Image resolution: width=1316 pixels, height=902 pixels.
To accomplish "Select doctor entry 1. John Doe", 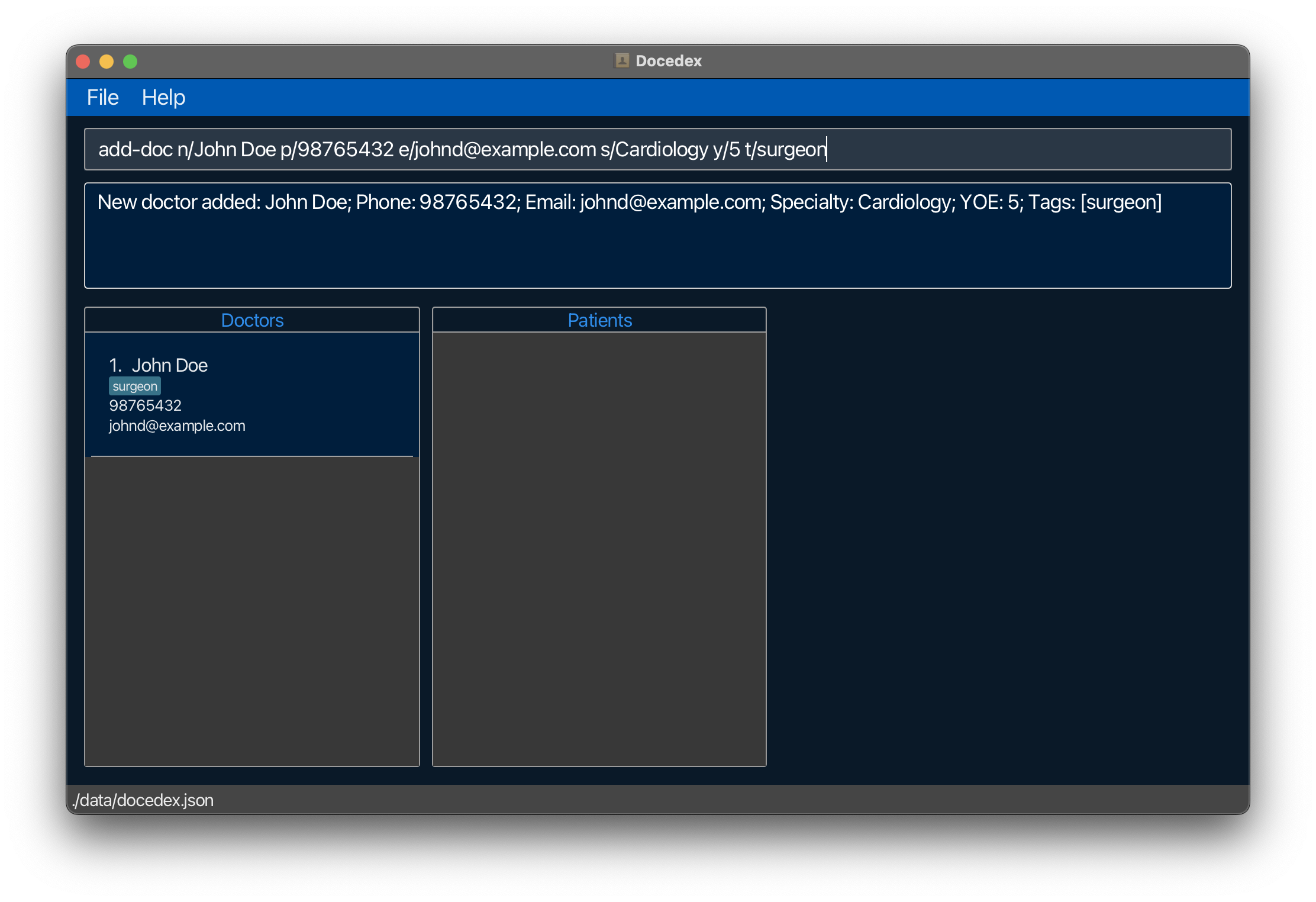I will (252, 395).
